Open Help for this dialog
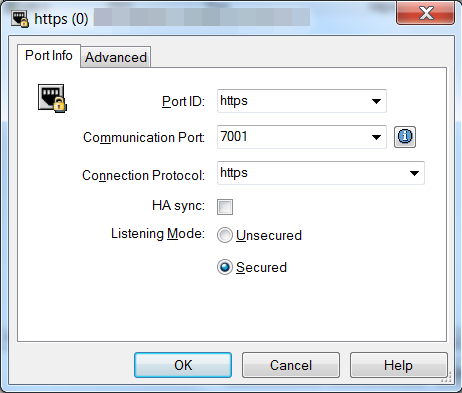462x393 pixels. (398, 365)
